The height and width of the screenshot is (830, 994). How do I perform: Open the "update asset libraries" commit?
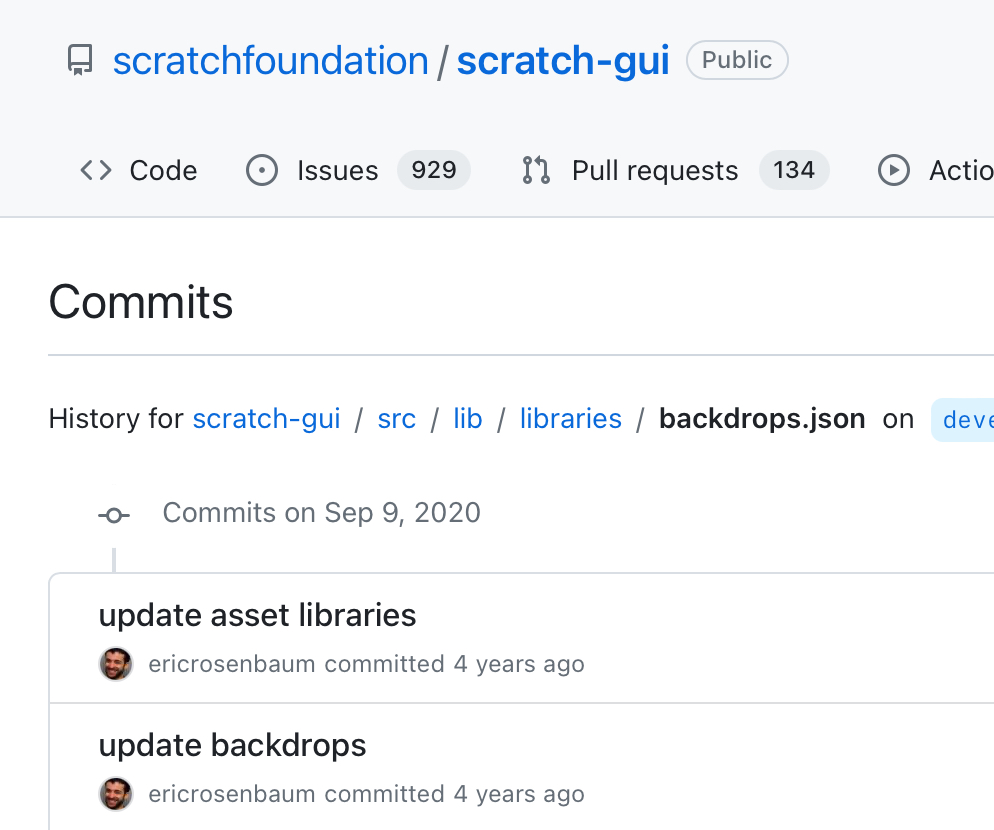coord(257,615)
